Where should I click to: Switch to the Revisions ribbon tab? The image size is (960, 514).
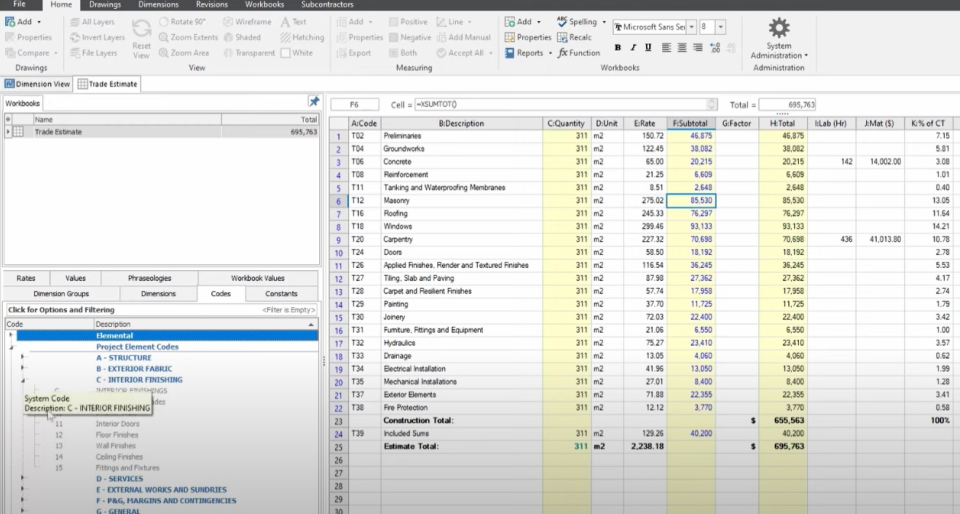point(212,4)
